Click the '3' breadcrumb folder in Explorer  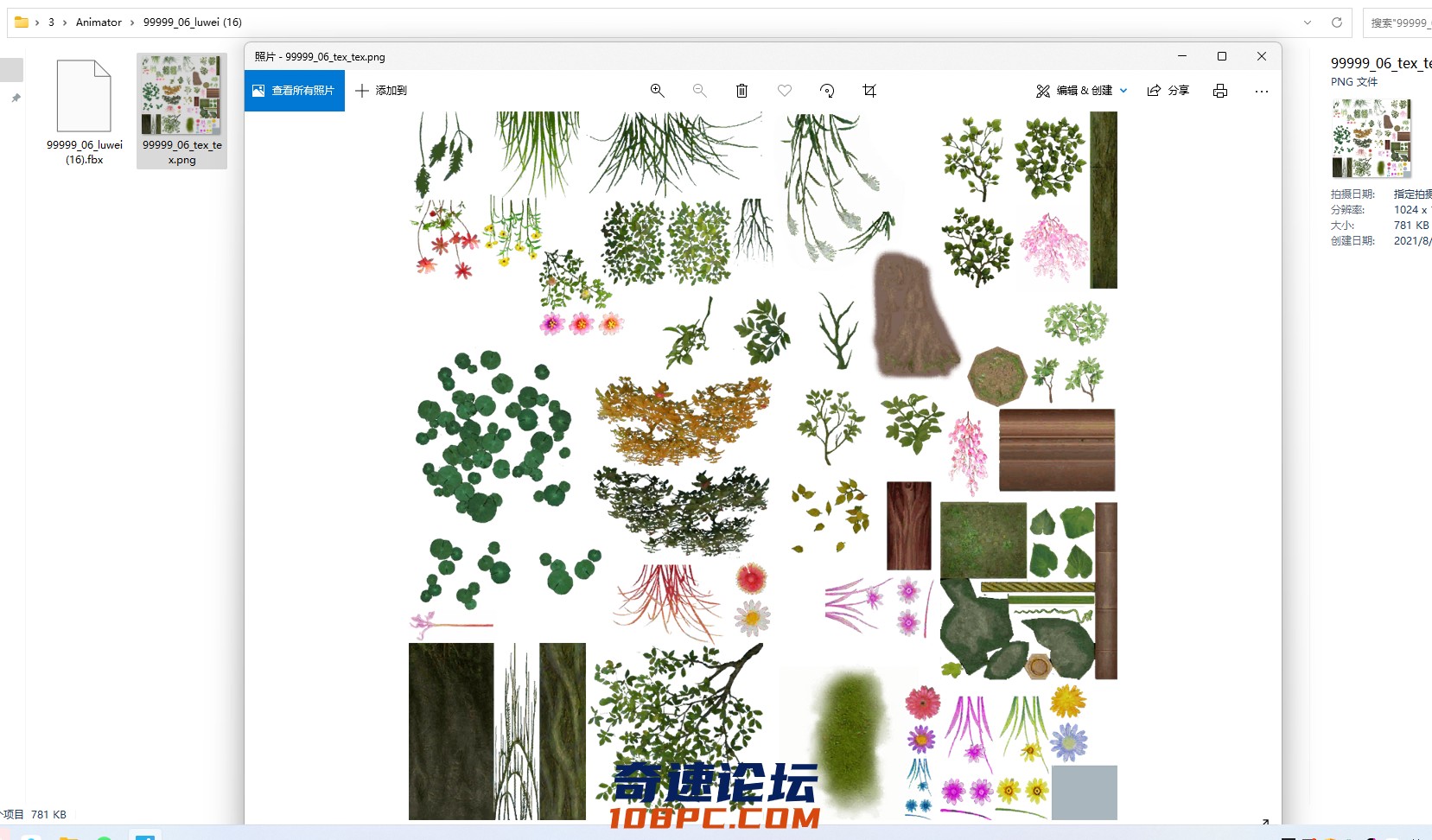[51, 22]
